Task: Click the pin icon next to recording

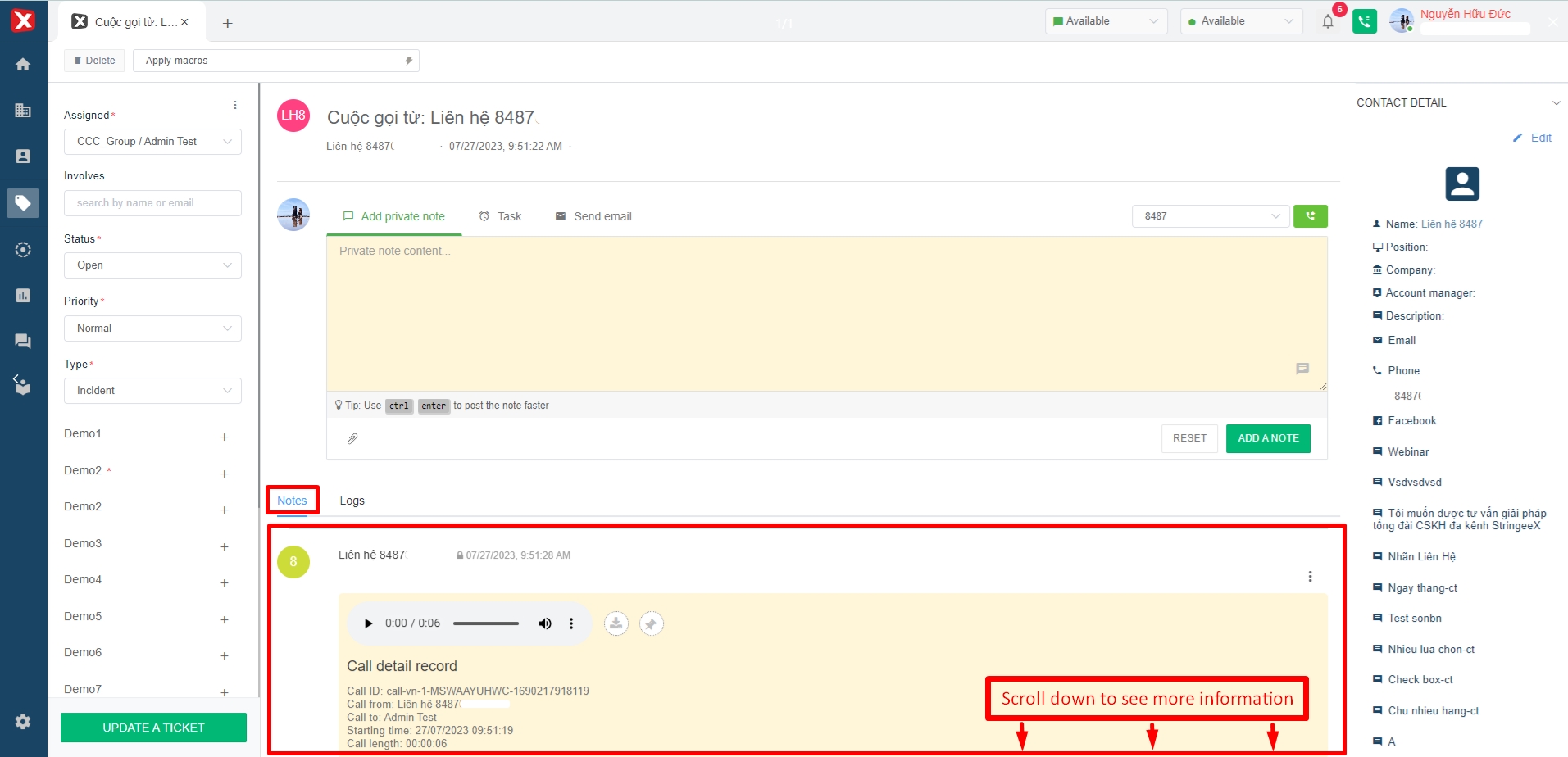Action: coord(651,624)
